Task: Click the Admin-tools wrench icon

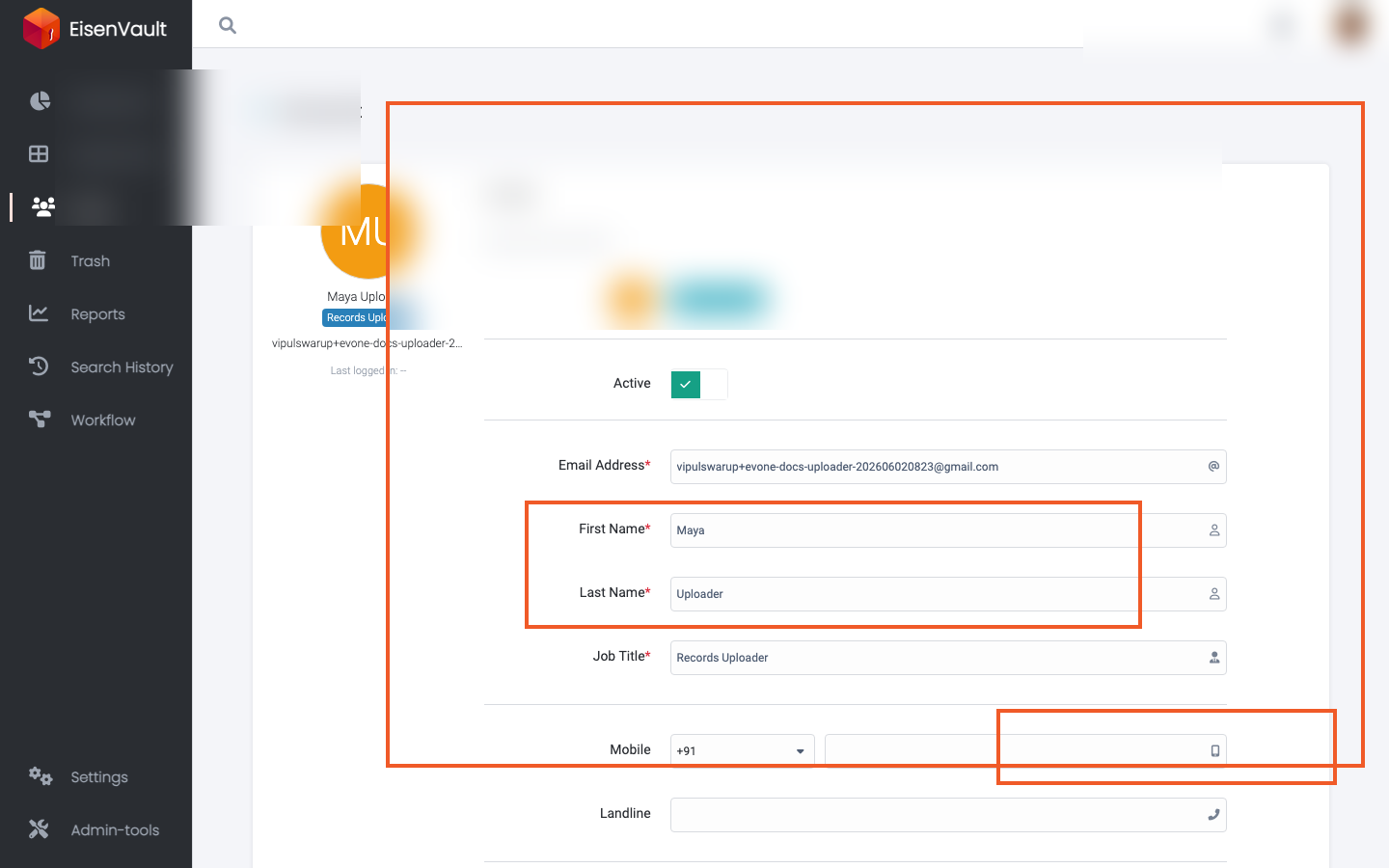Action: (x=39, y=829)
